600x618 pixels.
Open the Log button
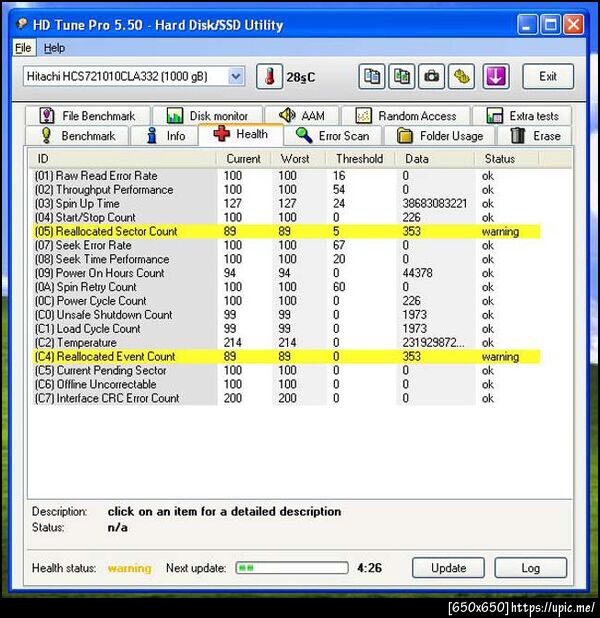(x=531, y=568)
